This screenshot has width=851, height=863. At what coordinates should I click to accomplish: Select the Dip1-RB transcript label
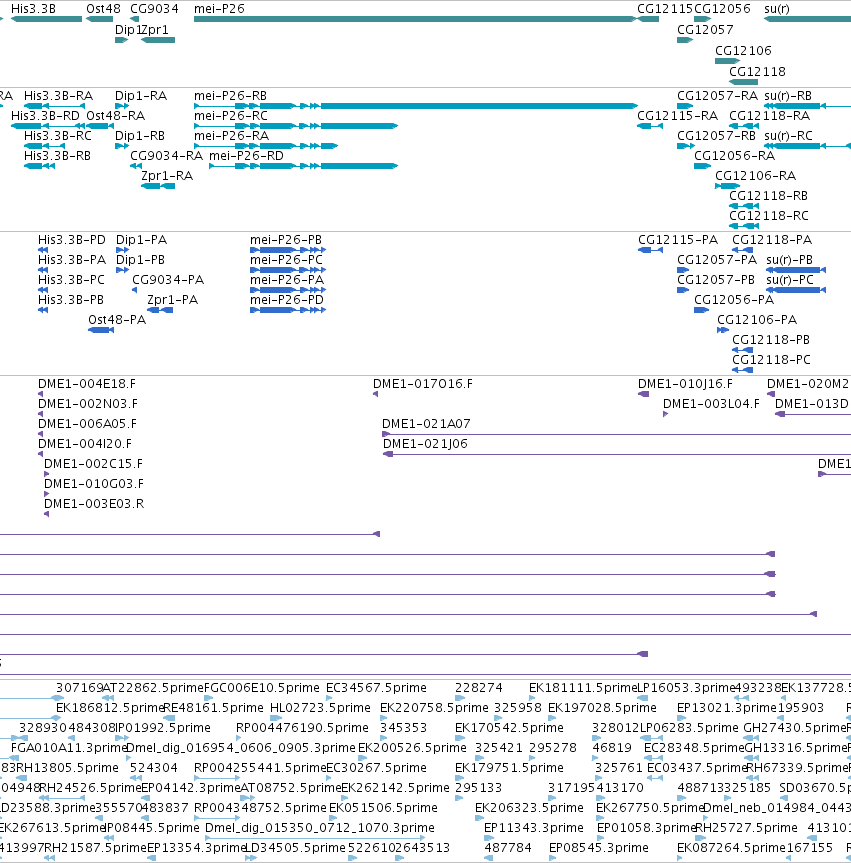[140, 135]
